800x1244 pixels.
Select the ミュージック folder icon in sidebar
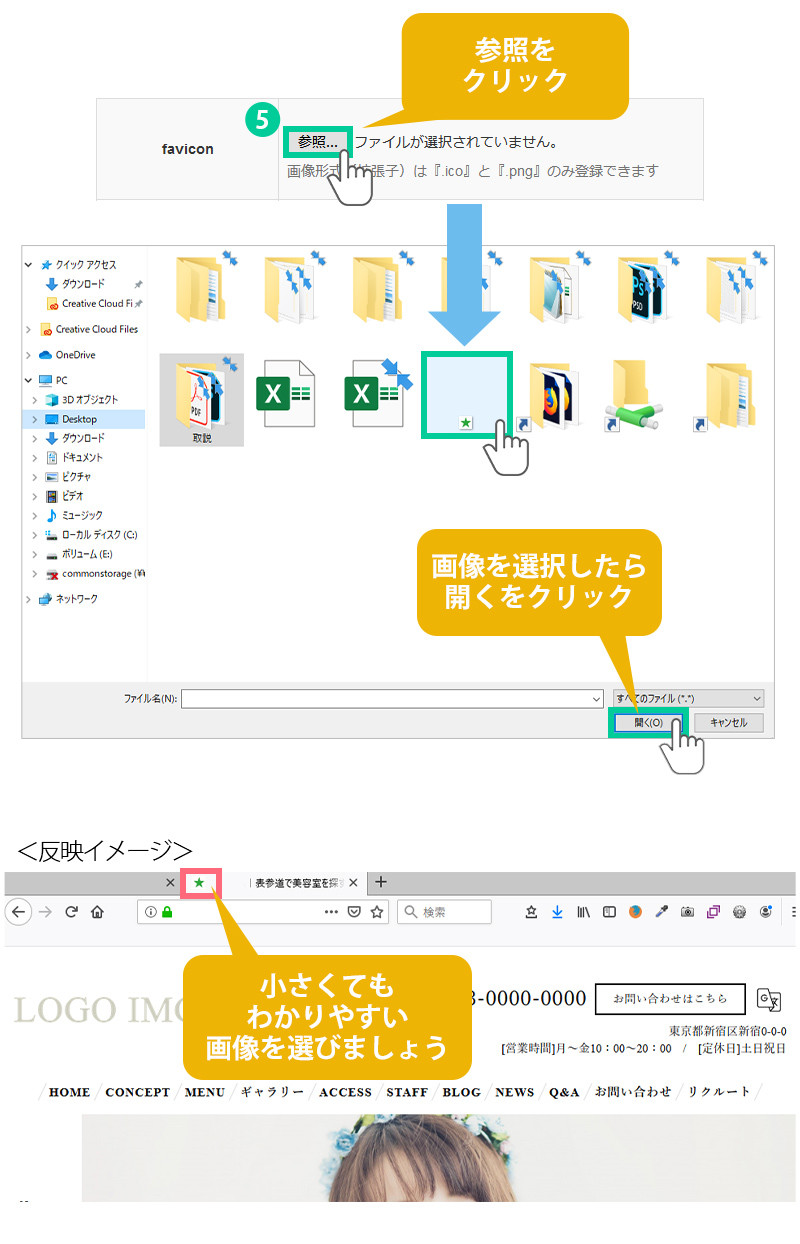(x=52, y=515)
